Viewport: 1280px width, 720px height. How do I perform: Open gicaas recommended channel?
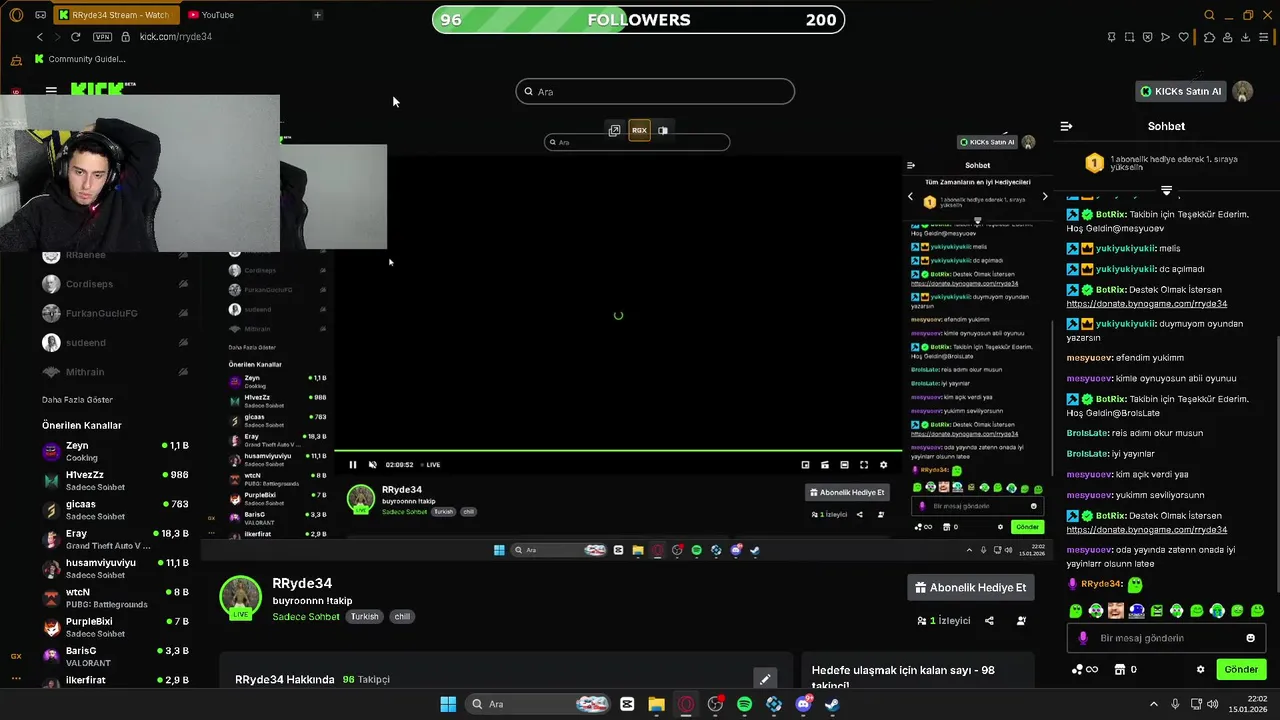[x=115, y=510]
